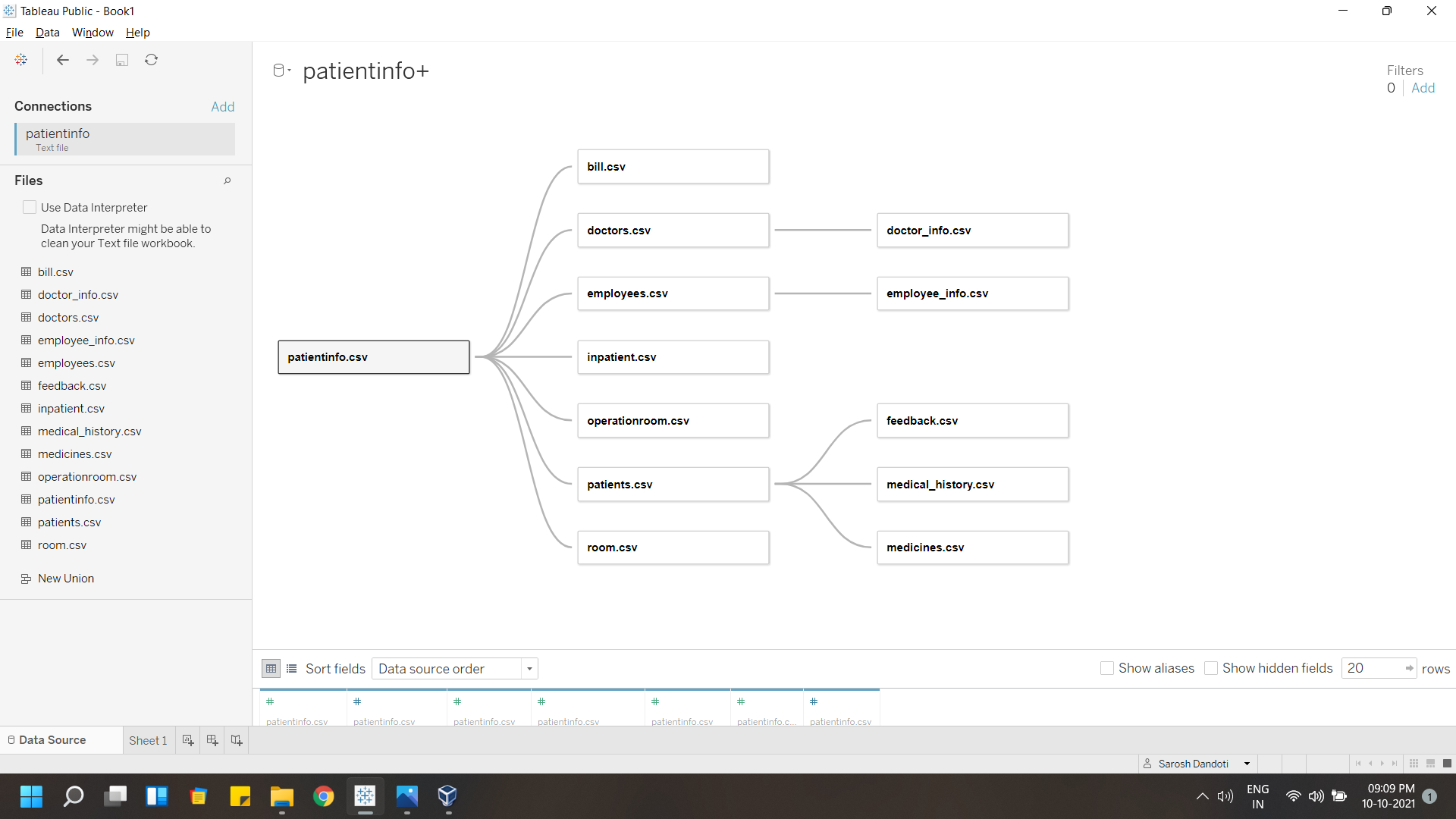Click New Union in the Files list
The image size is (1456, 819).
(x=66, y=579)
